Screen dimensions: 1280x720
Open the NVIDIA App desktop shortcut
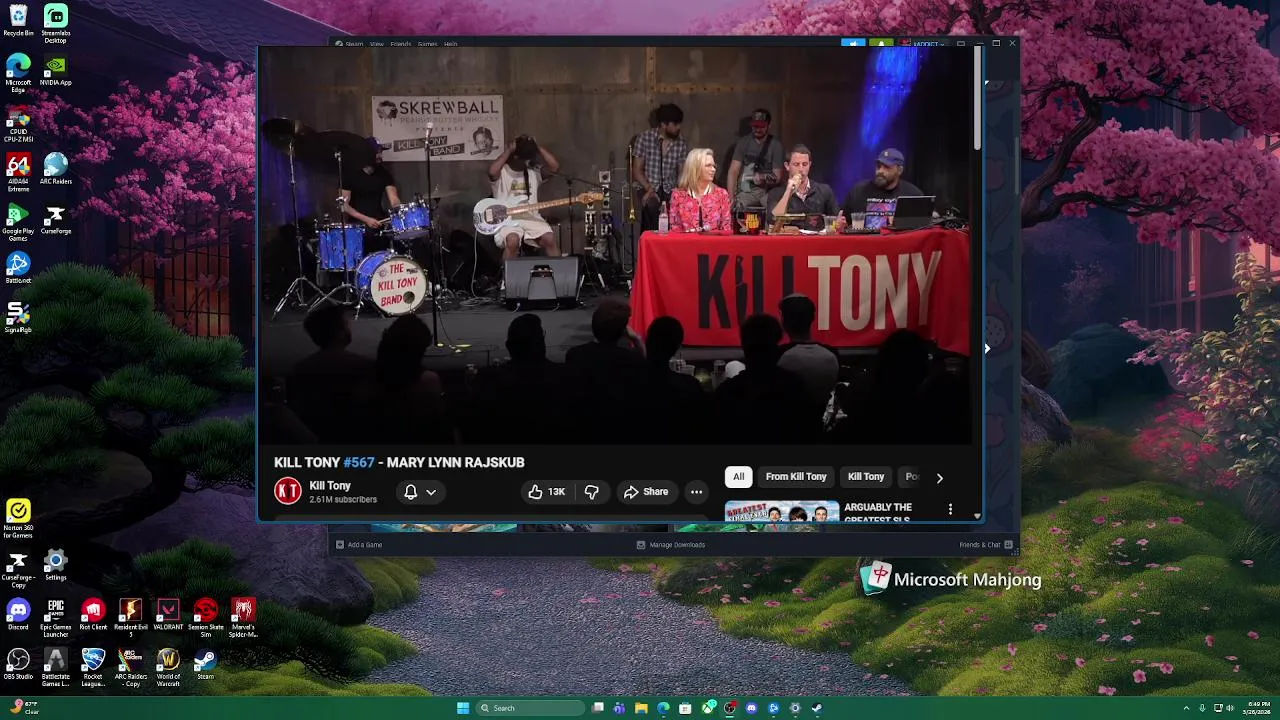point(56,70)
